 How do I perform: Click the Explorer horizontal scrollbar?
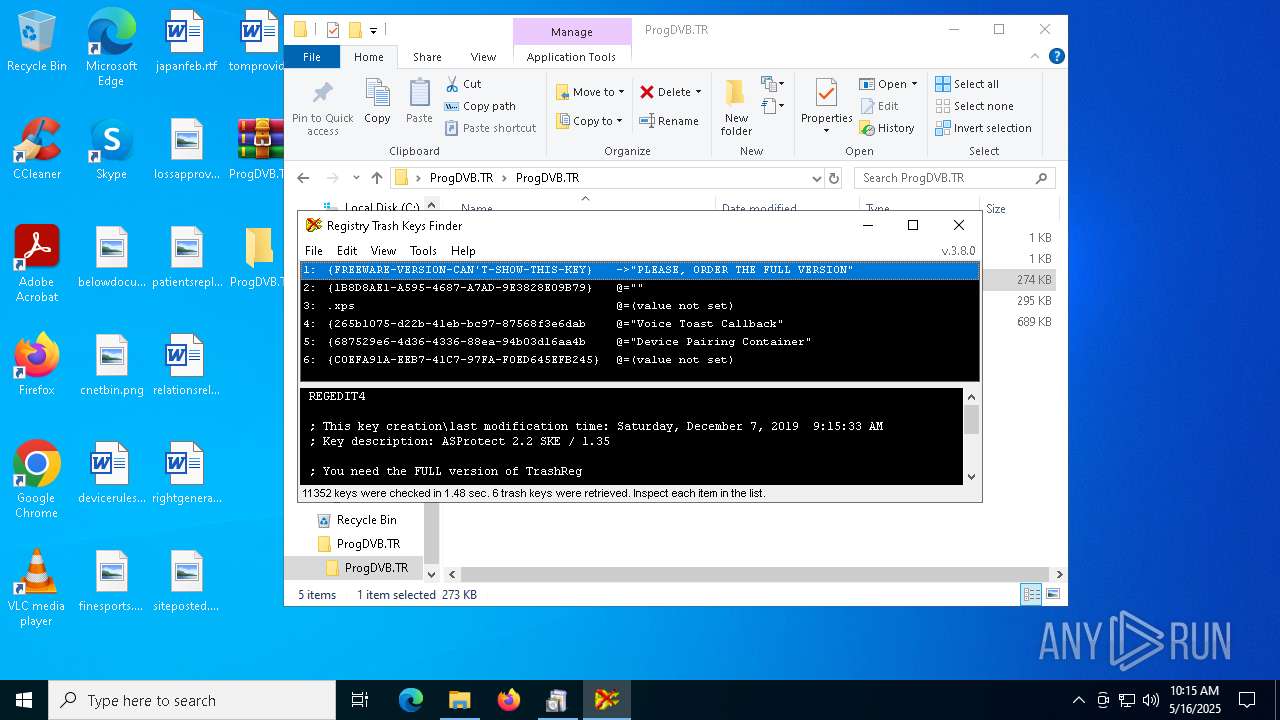755,575
